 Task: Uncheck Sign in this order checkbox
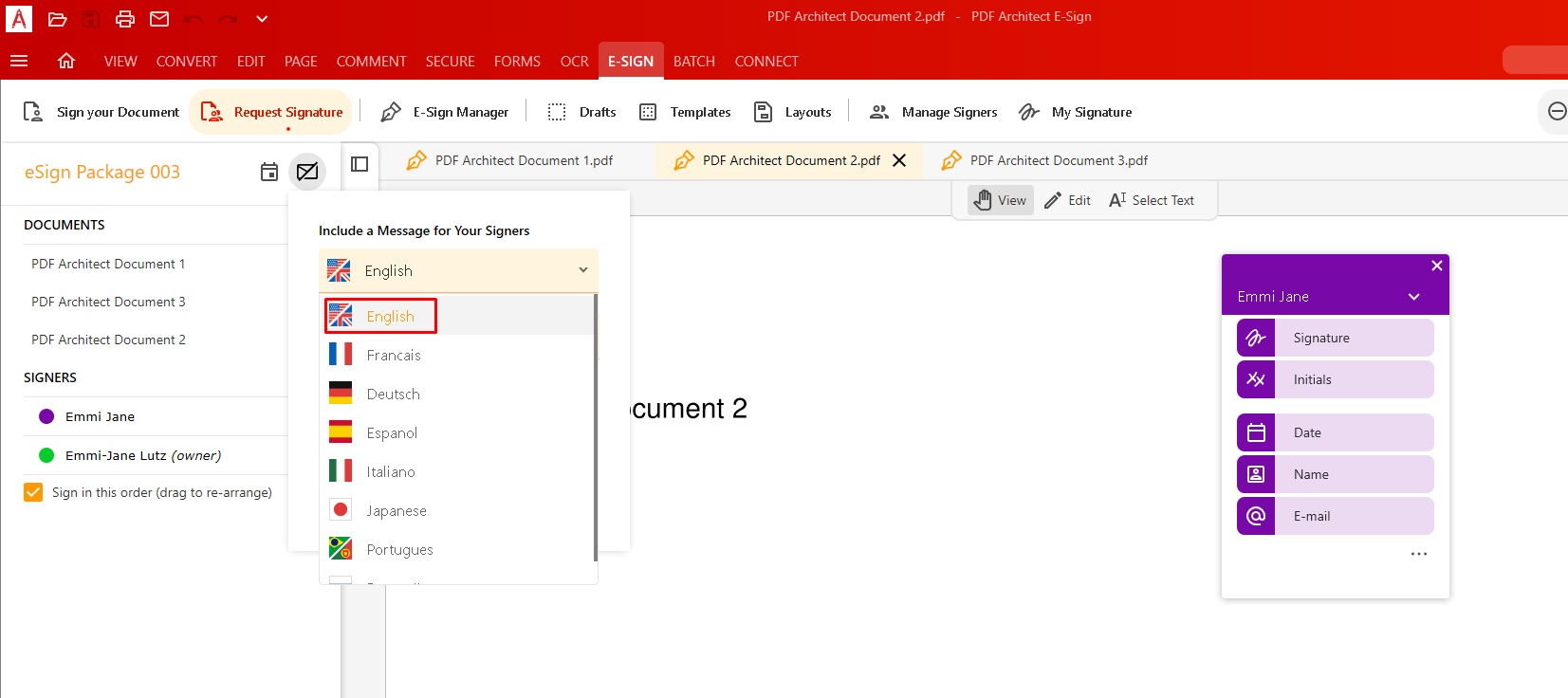tap(33, 492)
